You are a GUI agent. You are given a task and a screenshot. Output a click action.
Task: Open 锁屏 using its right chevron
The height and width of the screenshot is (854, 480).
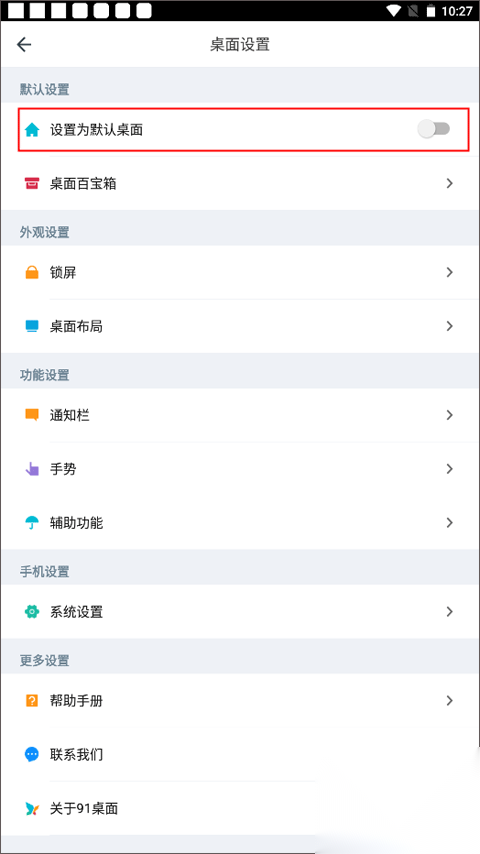(449, 272)
